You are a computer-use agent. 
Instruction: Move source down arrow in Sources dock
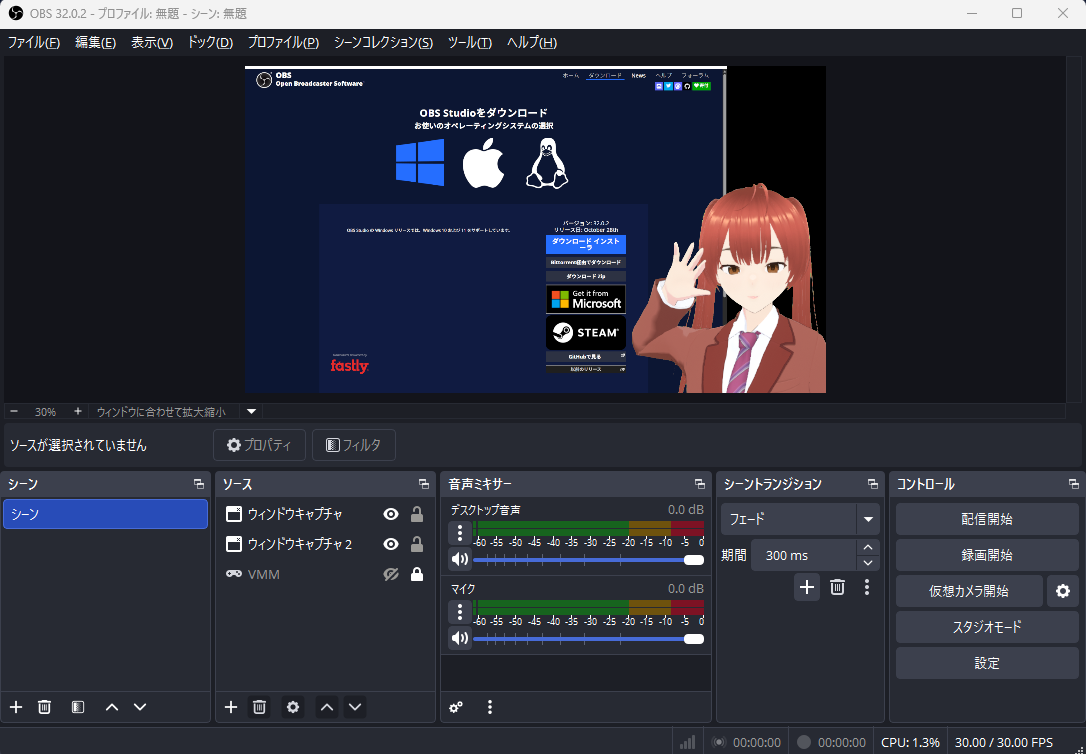(x=355, y=707)
